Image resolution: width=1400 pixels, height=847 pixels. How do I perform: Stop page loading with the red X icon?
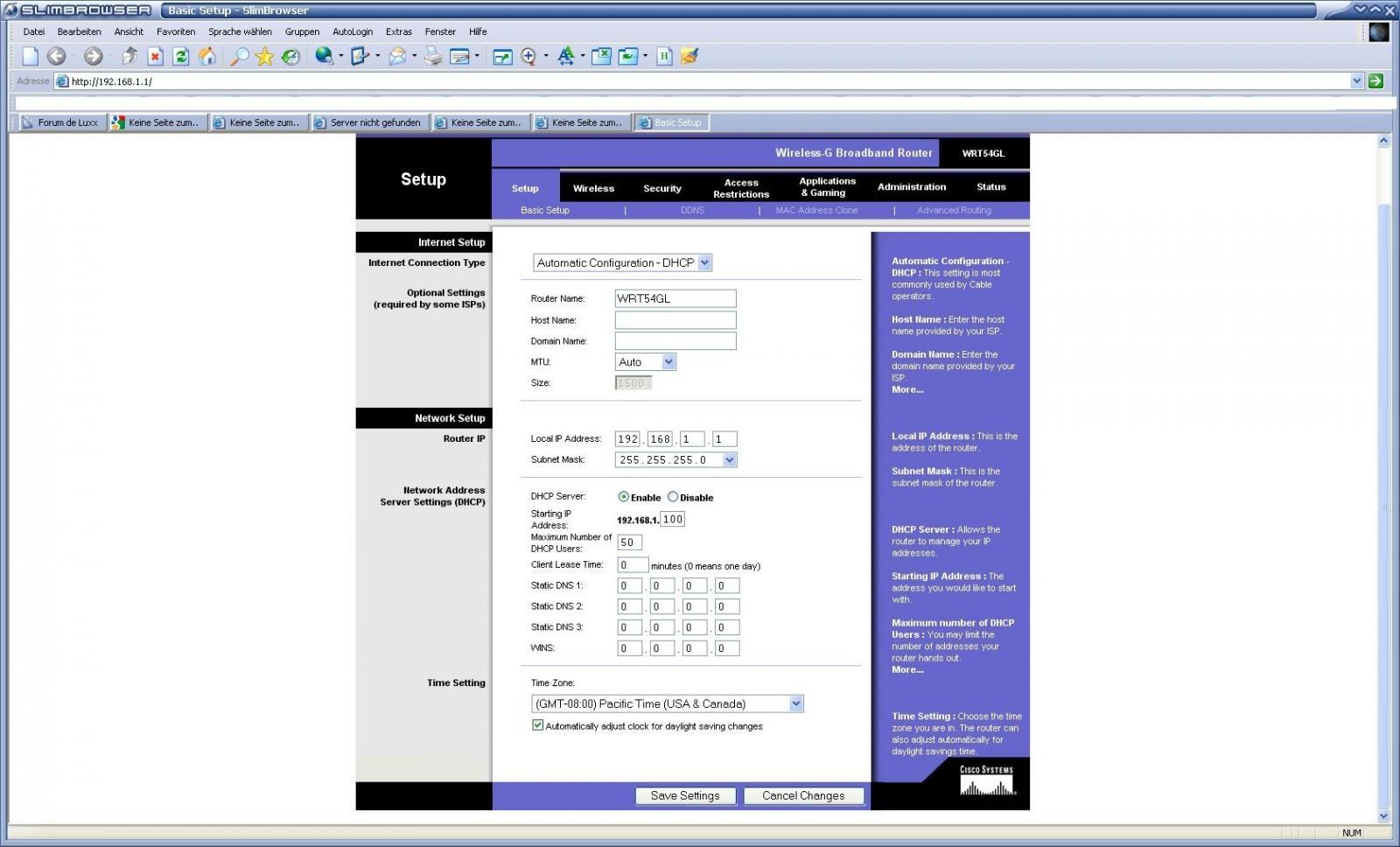pos(155,56)
